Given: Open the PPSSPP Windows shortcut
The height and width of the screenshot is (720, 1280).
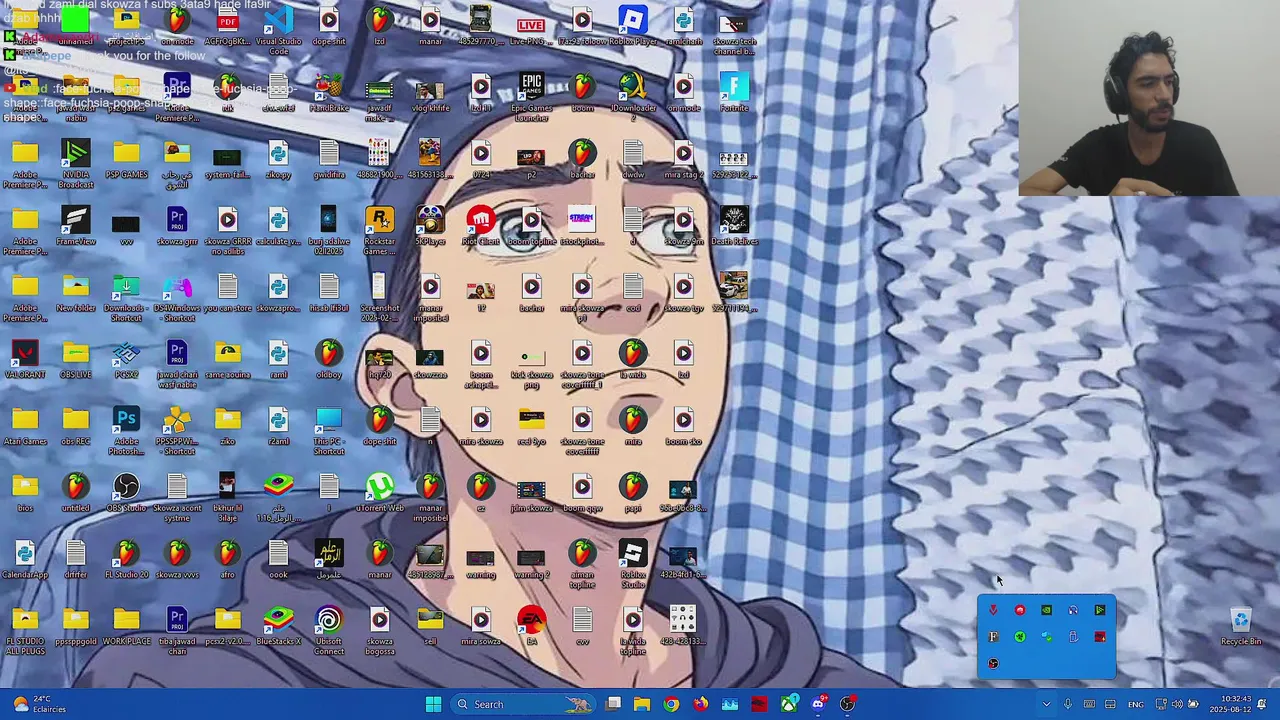Looking at the screenshot, I should click(177, 430).
